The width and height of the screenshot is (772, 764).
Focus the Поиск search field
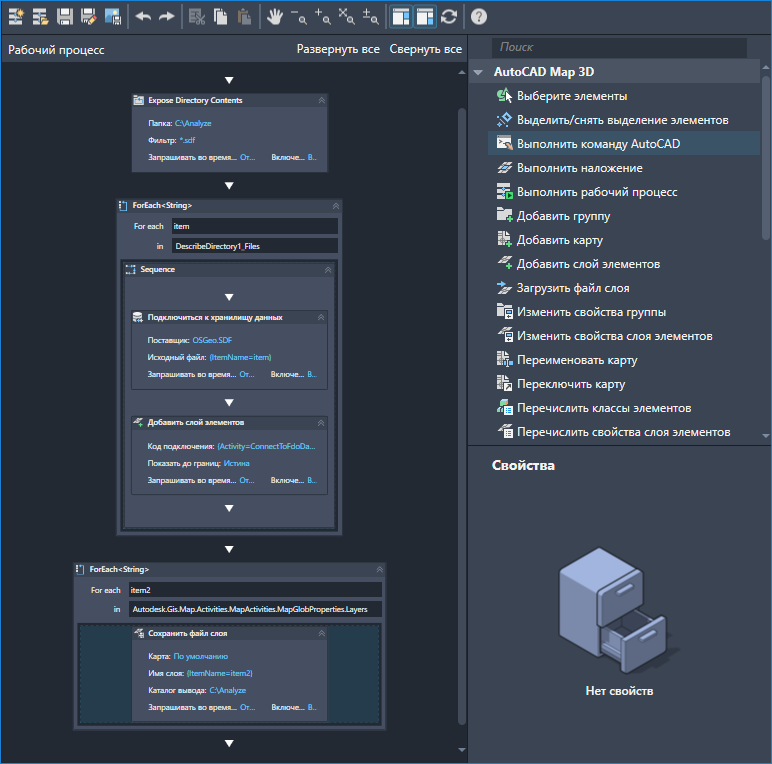pos(619,47)
